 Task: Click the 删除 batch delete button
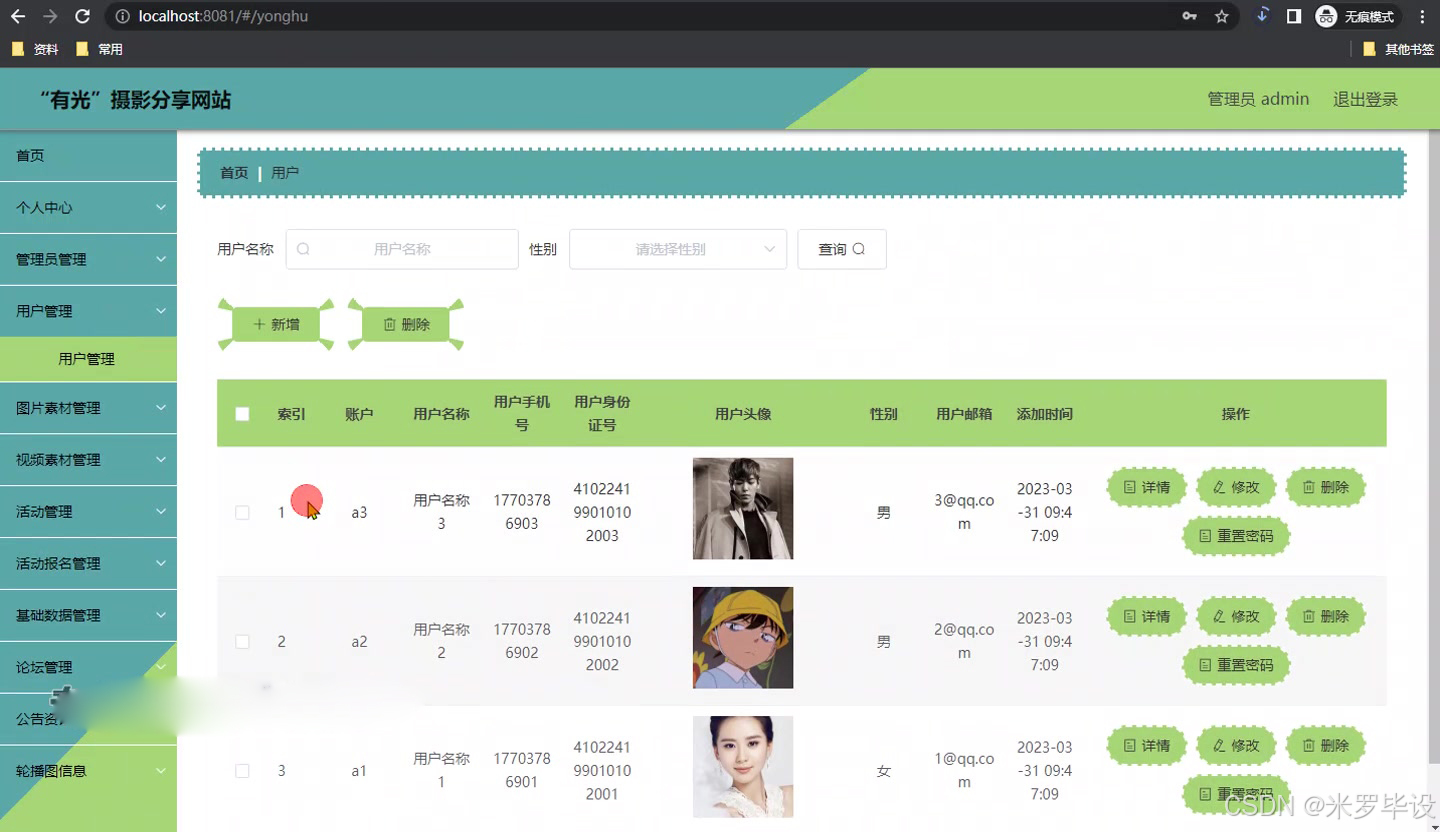406,324
